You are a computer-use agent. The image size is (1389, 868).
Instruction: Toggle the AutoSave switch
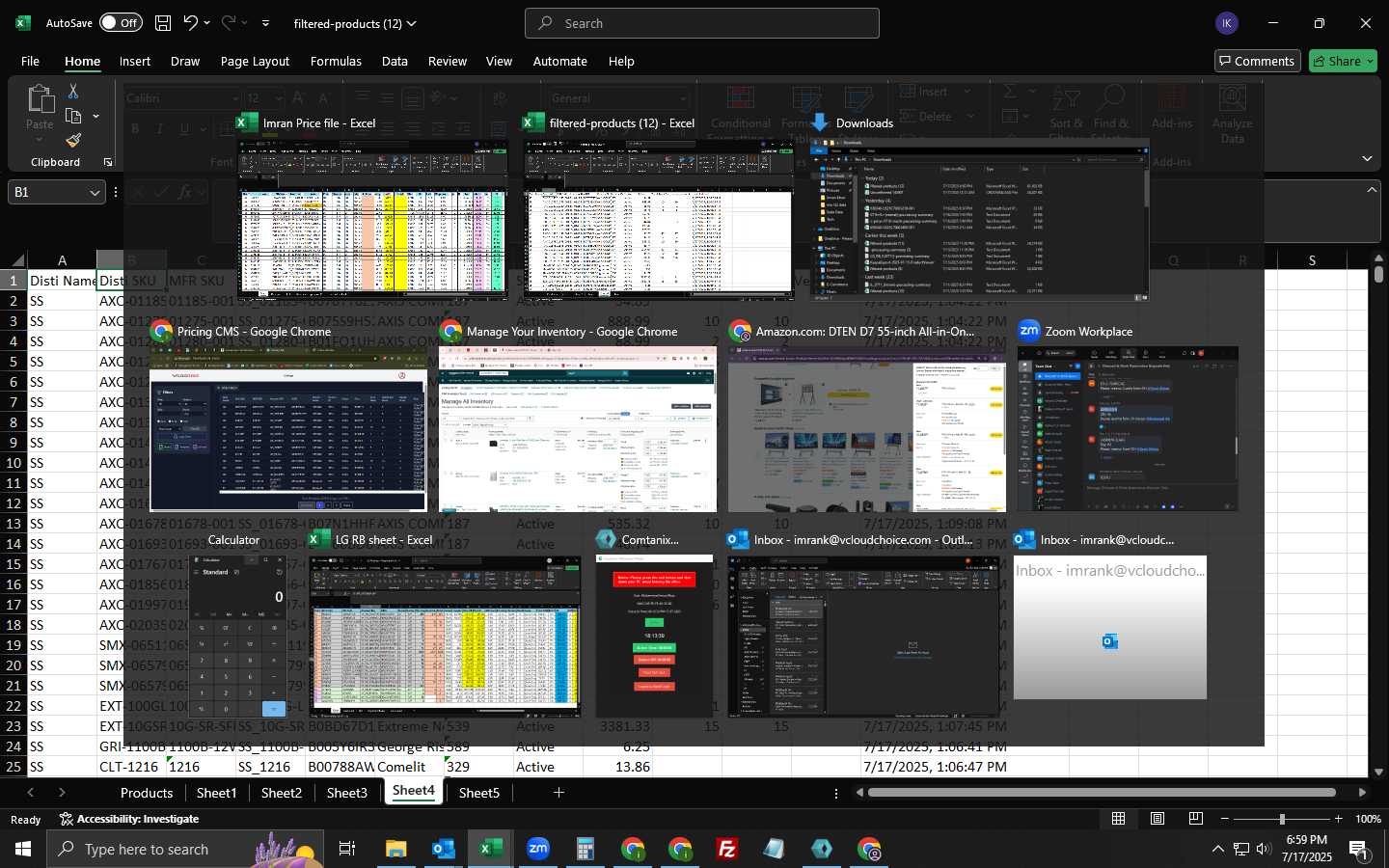pos(121,22)
